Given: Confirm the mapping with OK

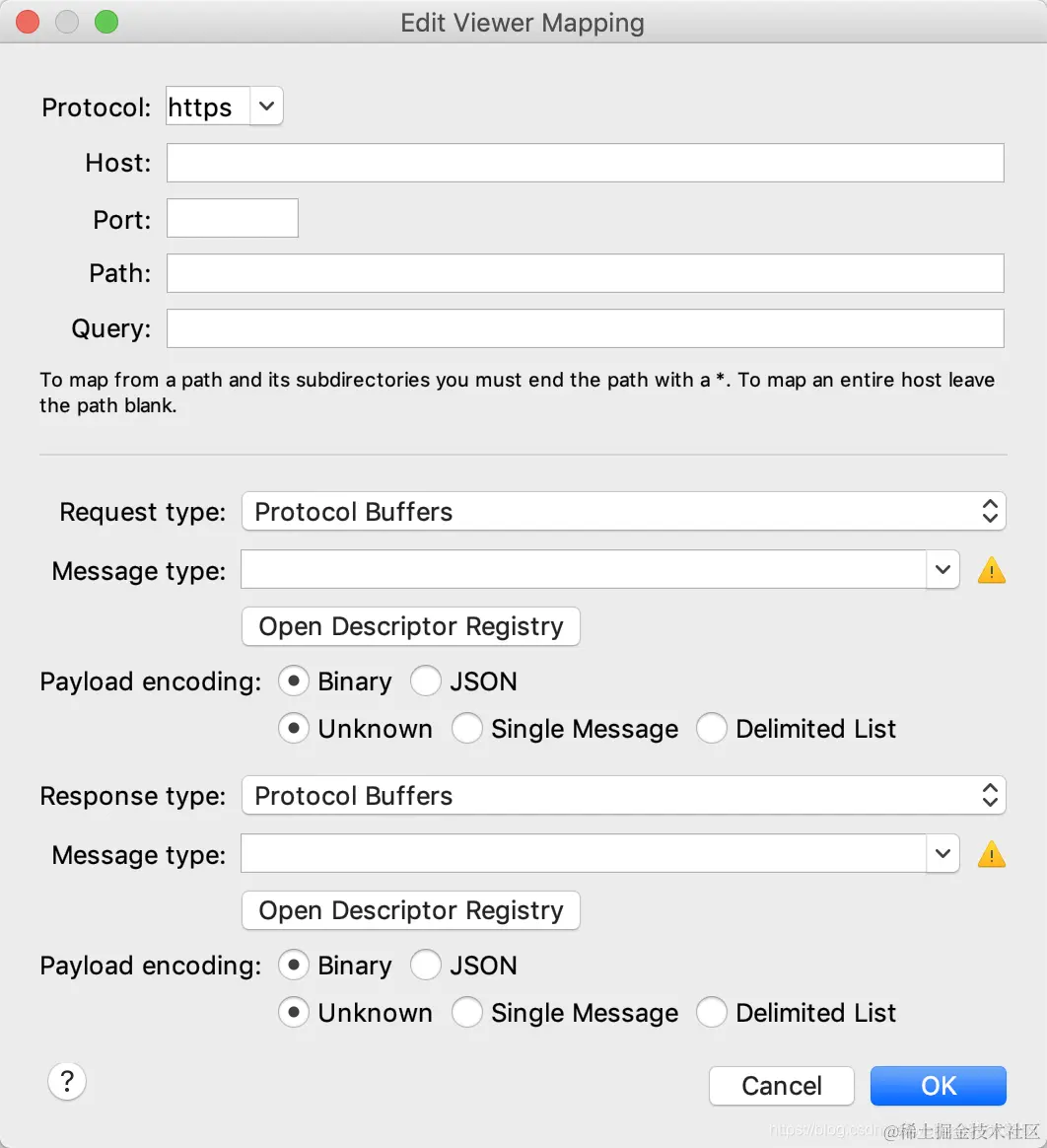Looking at the screenshot, I should pos(938,1086).
